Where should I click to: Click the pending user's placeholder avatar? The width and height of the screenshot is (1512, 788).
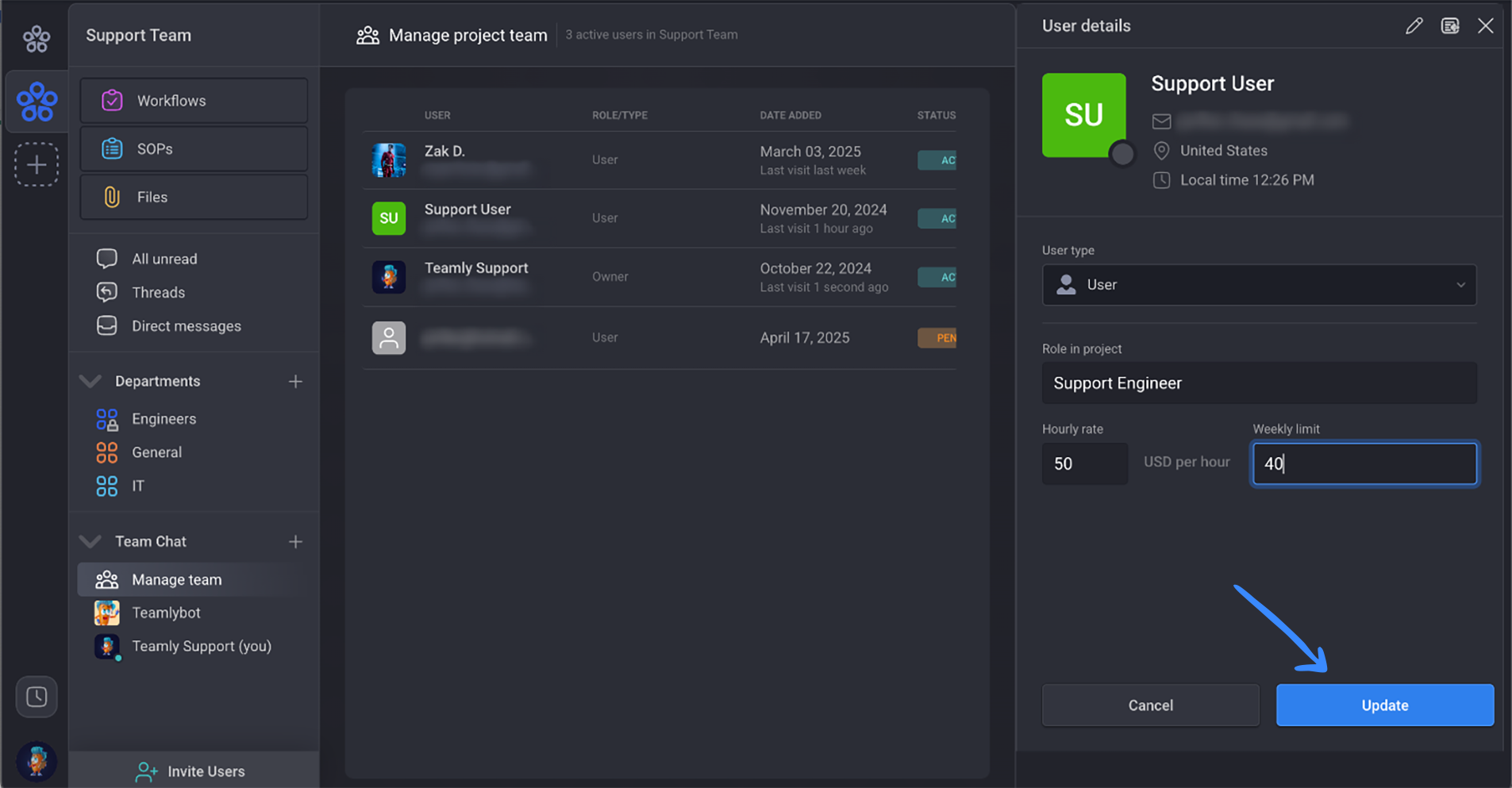coord(389,338)
